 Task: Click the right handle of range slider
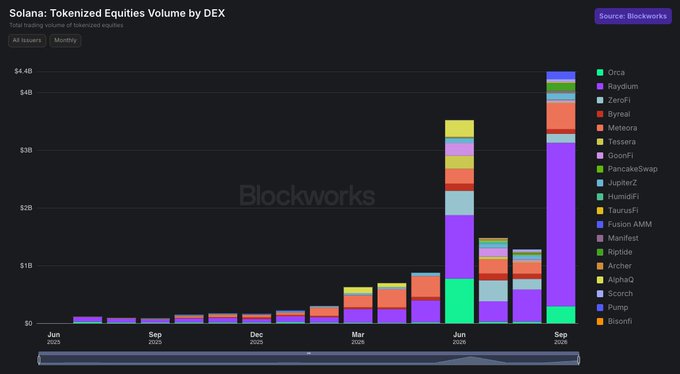coord(579,360)
